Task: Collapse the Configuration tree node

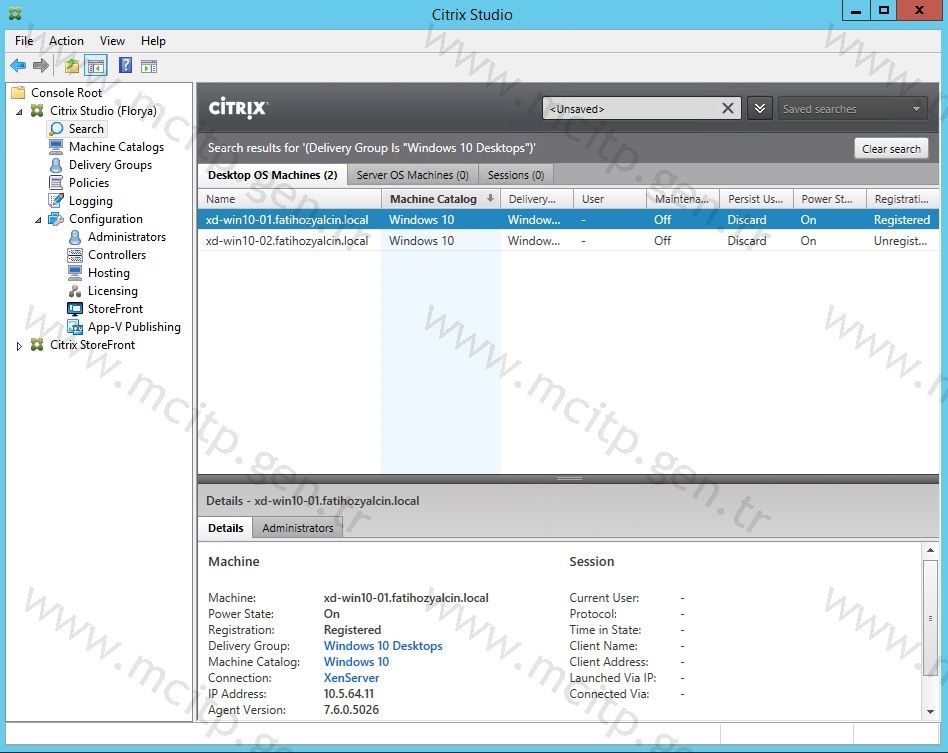Action: click(x=38, y=220)
